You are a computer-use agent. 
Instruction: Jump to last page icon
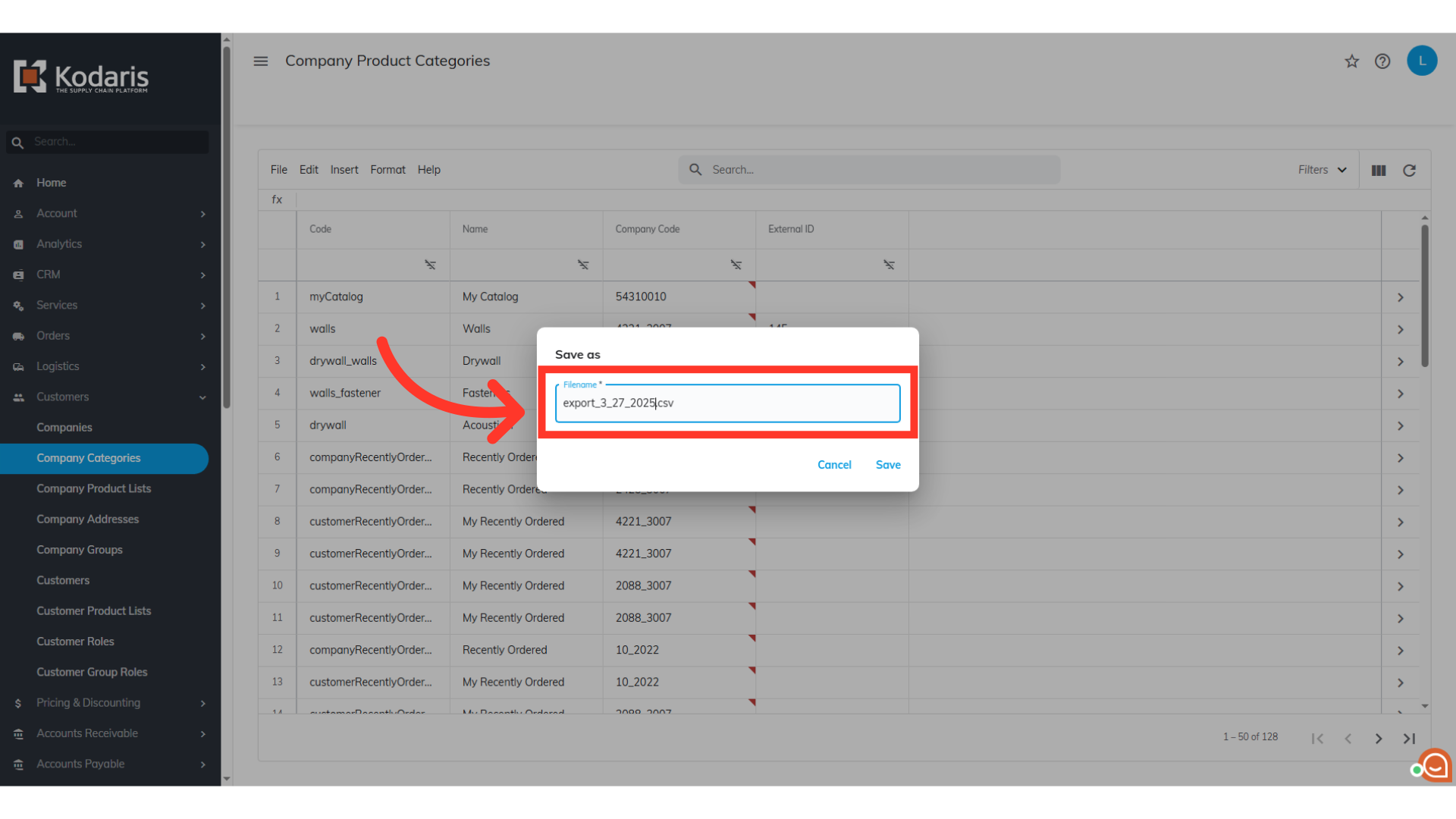click(x=1409, y=739)
